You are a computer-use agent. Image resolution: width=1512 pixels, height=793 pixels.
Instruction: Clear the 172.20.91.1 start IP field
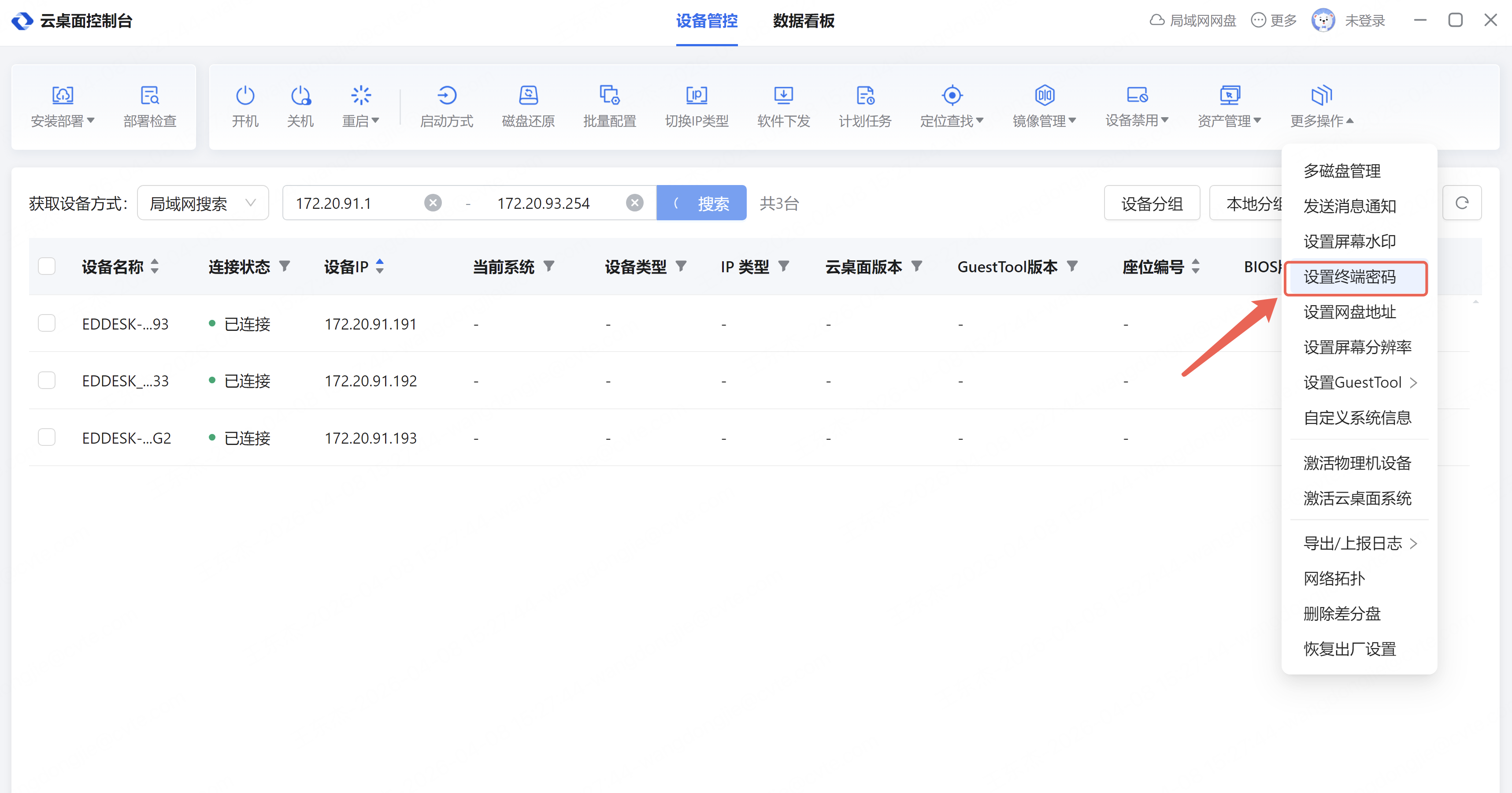tap(433, 203)
